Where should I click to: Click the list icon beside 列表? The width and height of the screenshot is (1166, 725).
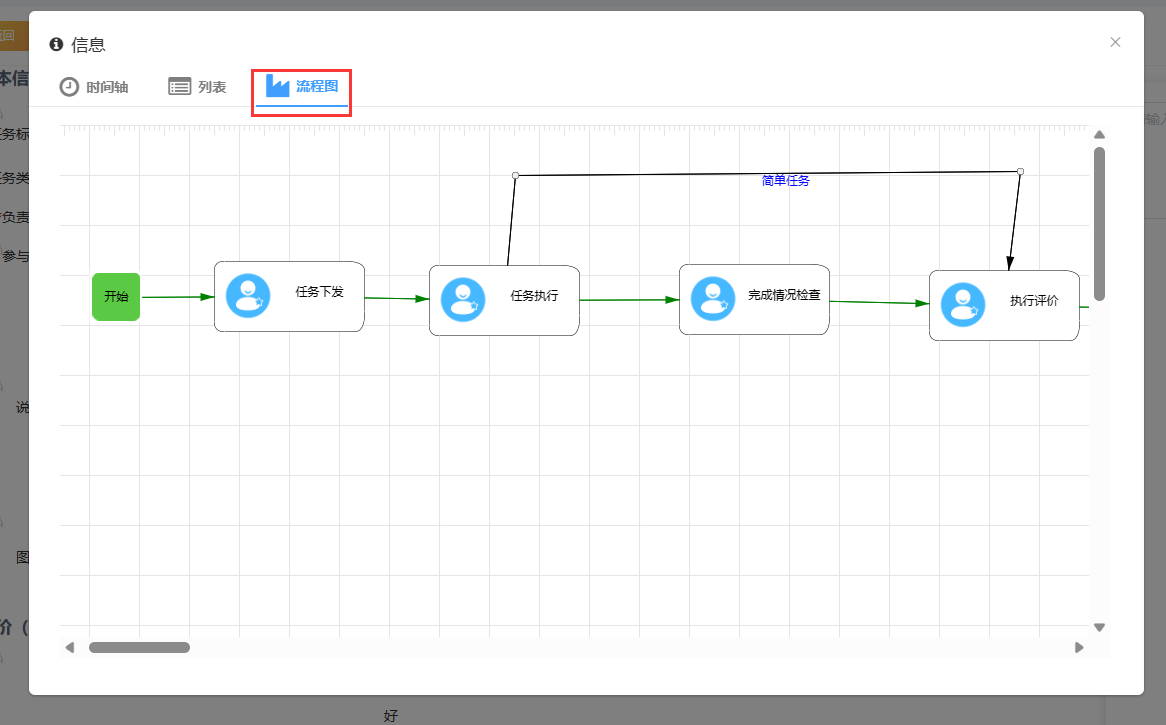pyautogui.click(x=179, y=87)
